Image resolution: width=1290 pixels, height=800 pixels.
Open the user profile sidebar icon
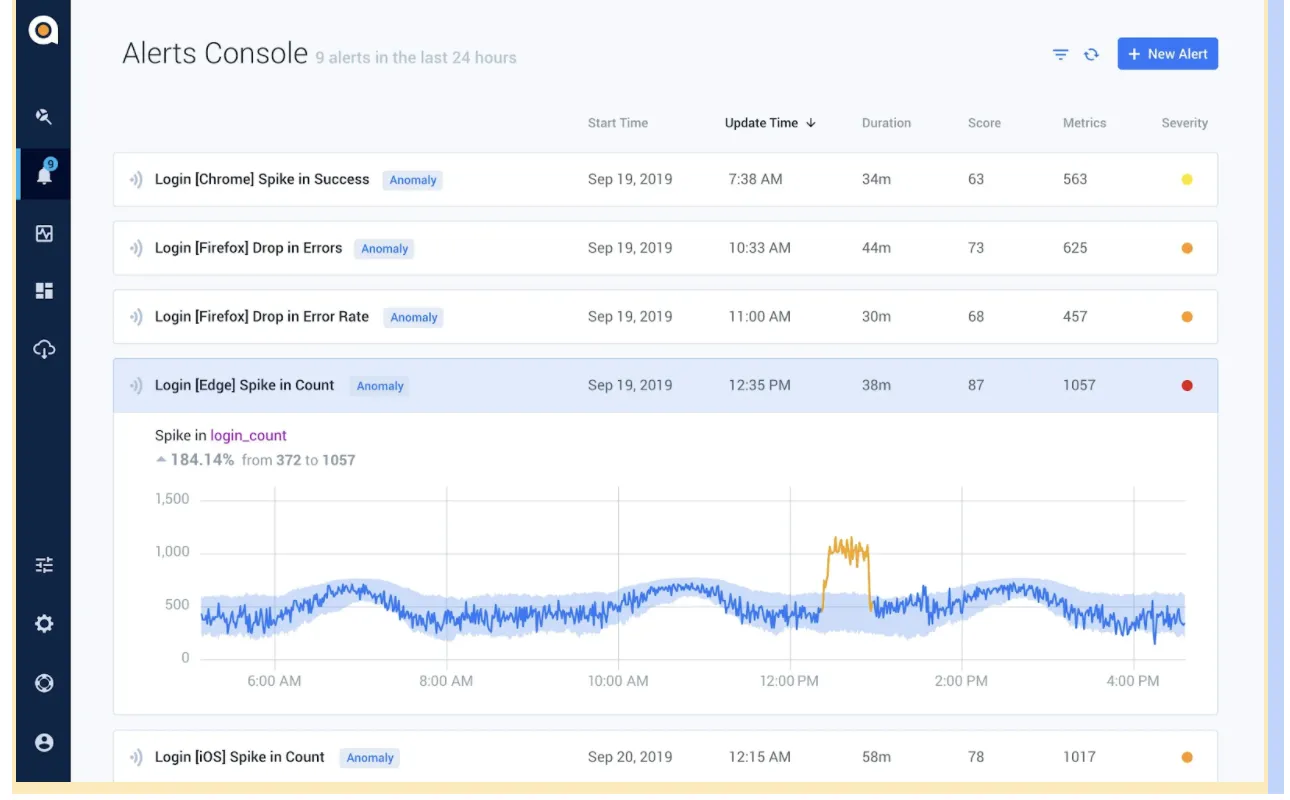point(44,742)
